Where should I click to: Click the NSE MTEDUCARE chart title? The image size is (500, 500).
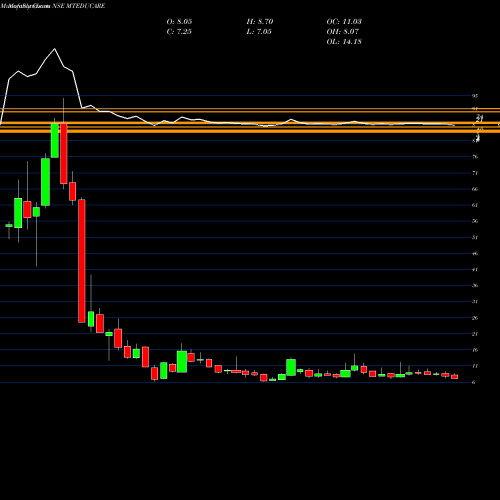tap(79, 6)
